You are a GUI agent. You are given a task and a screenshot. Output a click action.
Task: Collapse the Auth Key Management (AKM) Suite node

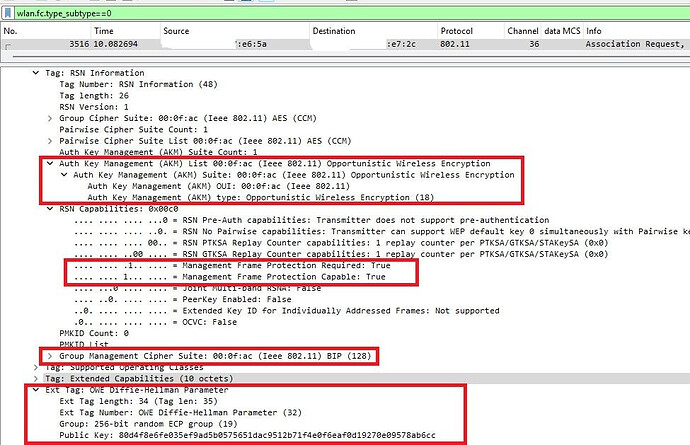coord(64,175)
